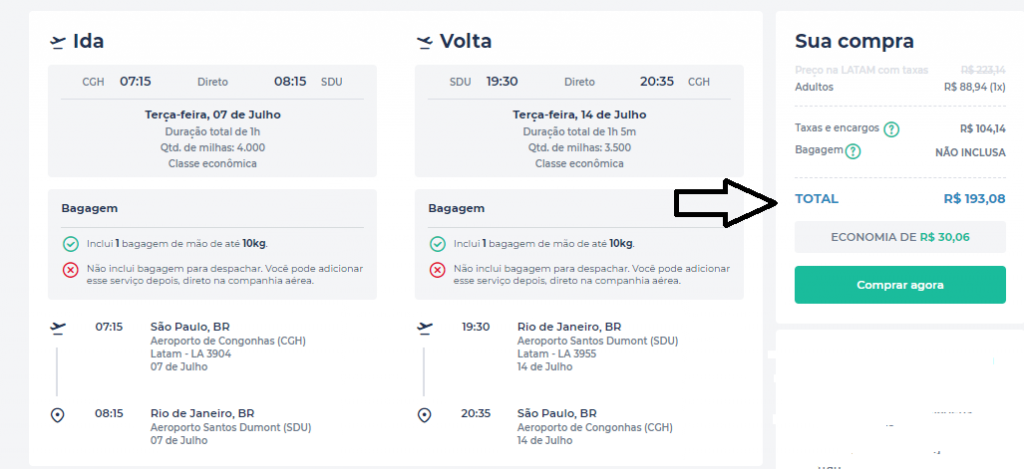This screenshot has width=1024, height=469.
Task: Select the Ida CGH 07:15 flight summary
Action: click(212, 121)
